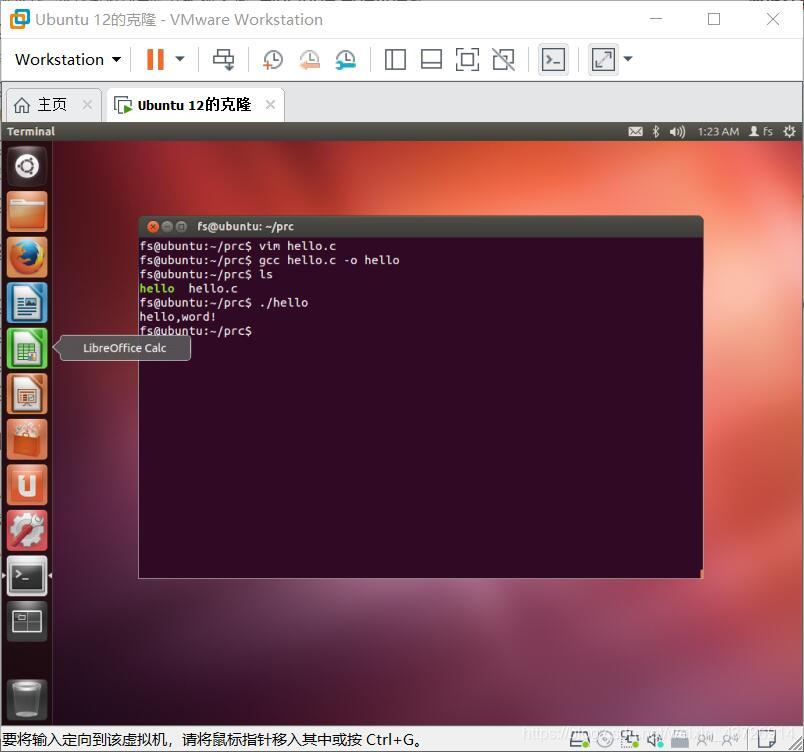Launch LibreOffice Calc from launcher
The image size is (804, 752).
point(27,348)
